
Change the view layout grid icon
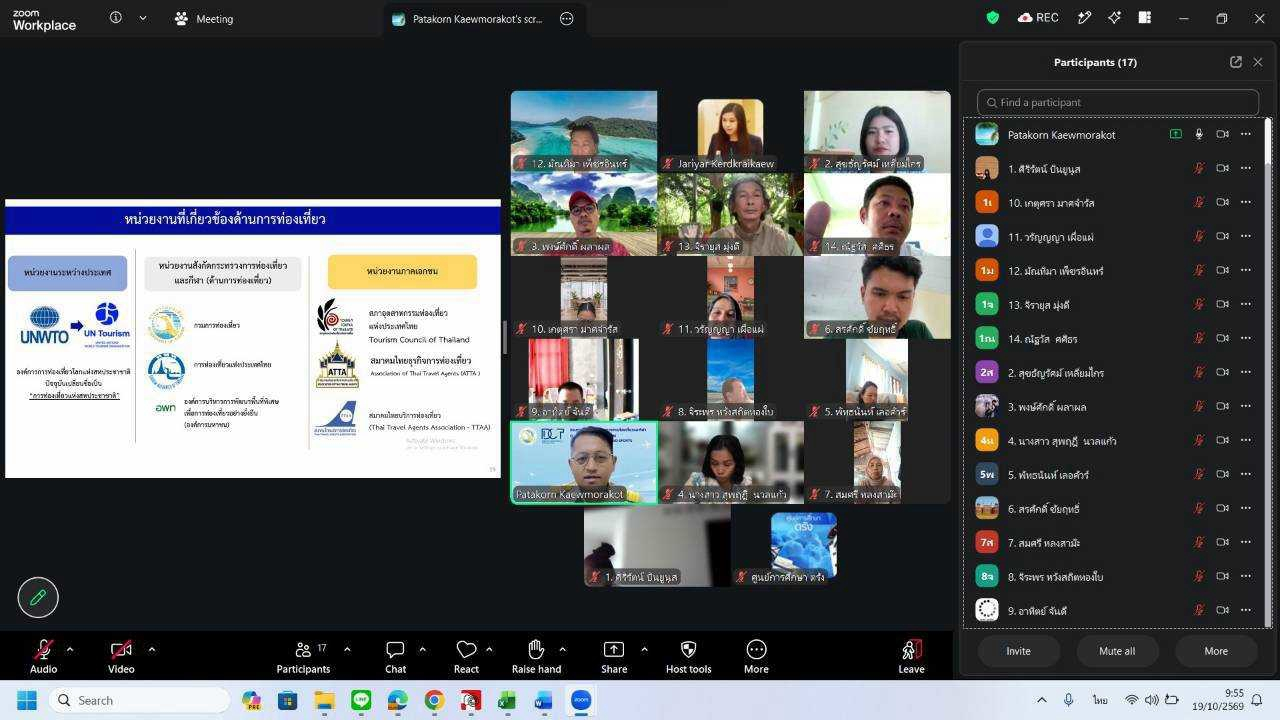coord(1144,18)
